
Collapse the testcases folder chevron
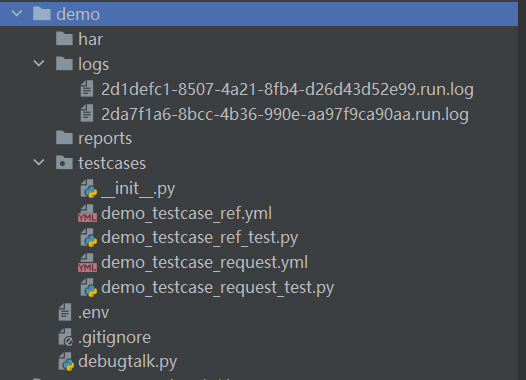pos(39,163)
